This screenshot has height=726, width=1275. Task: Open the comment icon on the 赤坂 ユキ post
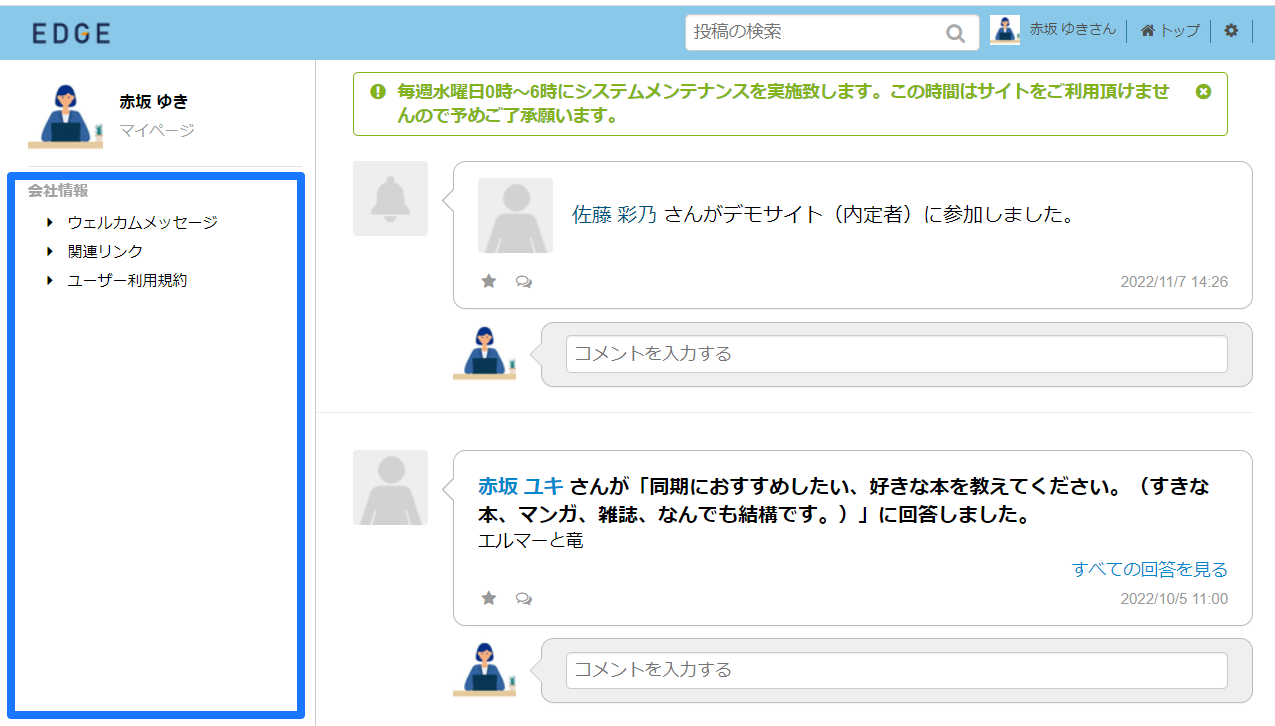pyautogui.click(x=523, y=598)
